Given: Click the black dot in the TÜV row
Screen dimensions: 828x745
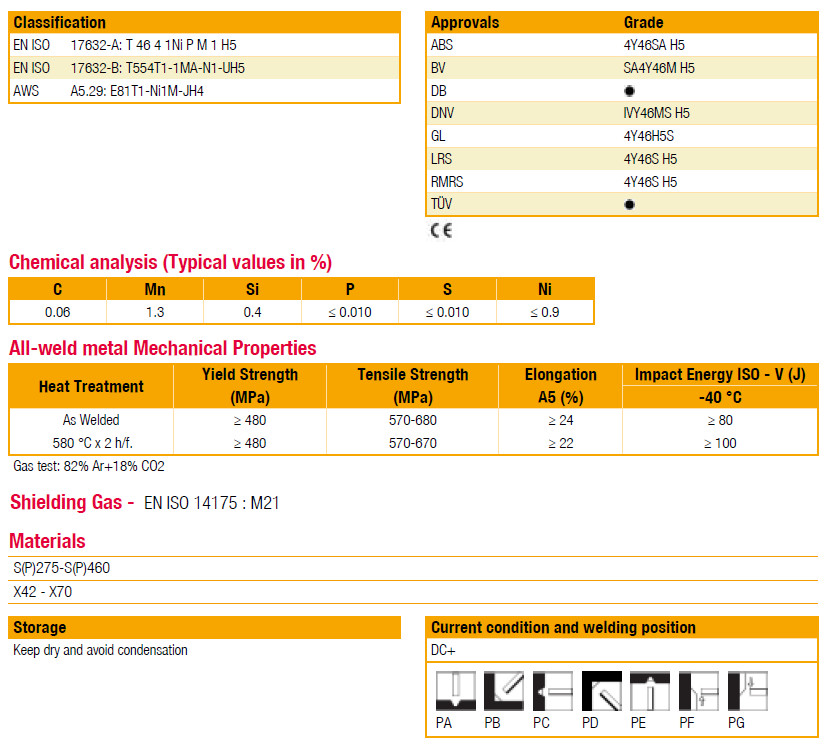Looking at the screenshot, I should [629, 205].
